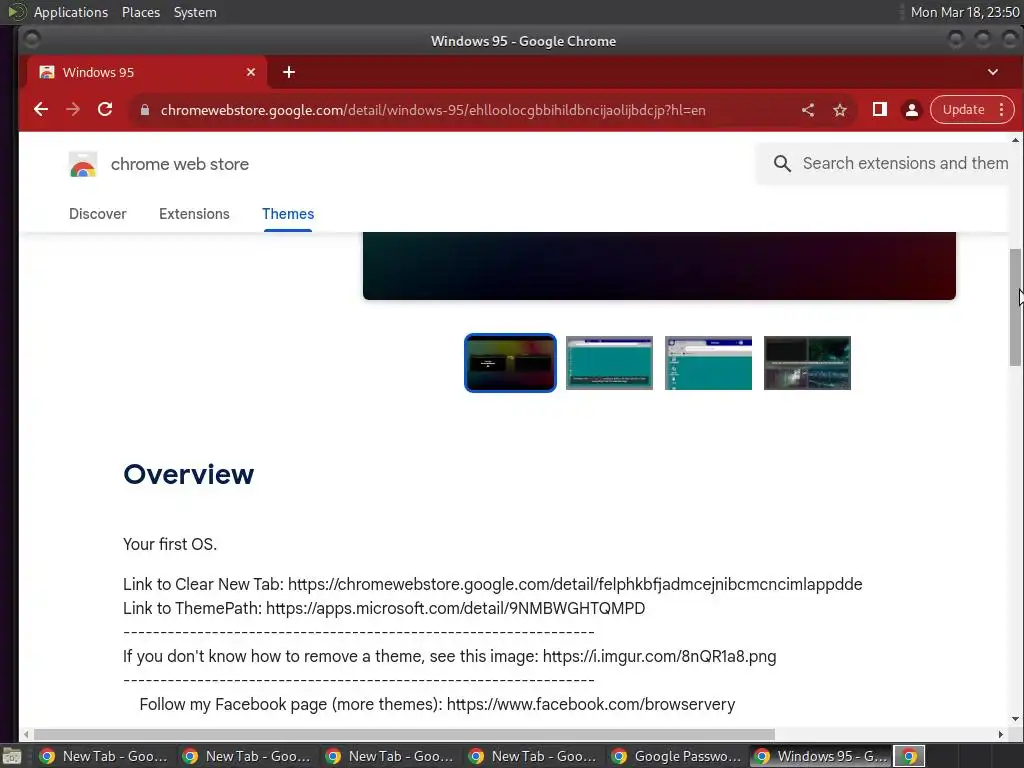Click the Update button in Chrome toolbar

(963, 110)
